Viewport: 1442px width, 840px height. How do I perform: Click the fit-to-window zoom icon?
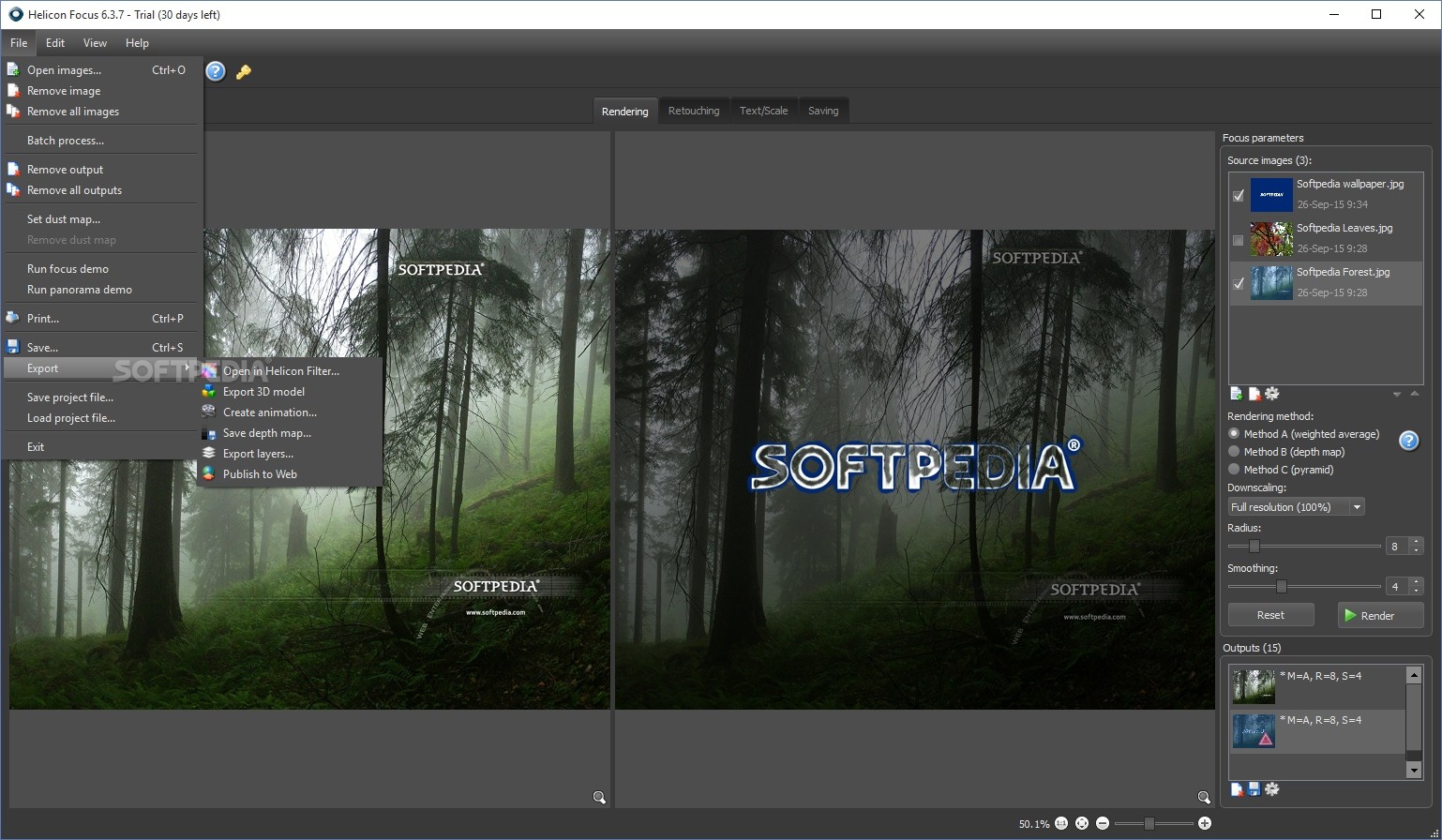click(1082, 823)
